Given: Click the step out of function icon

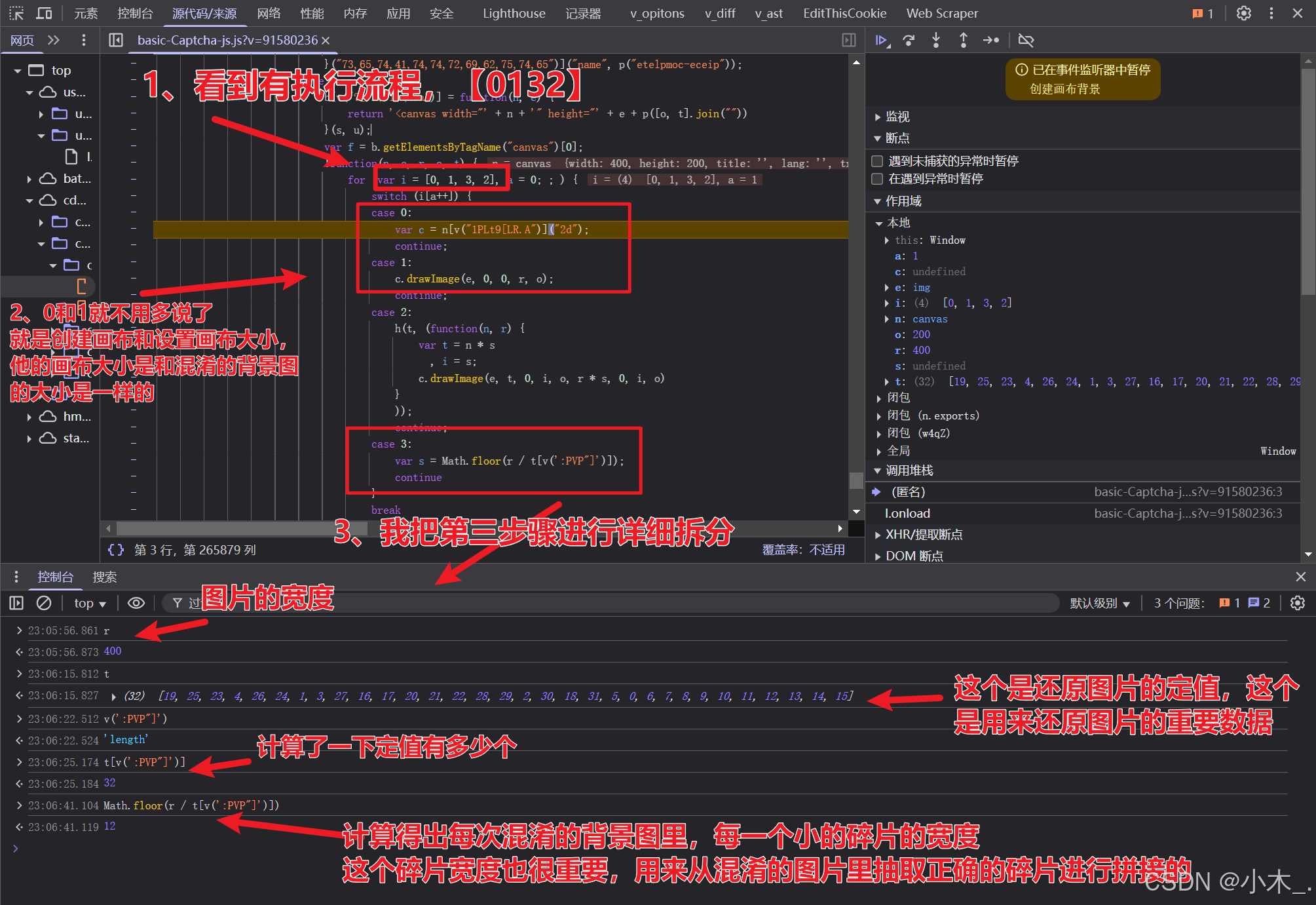Looking at the screenshot, I should pos(963,41).
